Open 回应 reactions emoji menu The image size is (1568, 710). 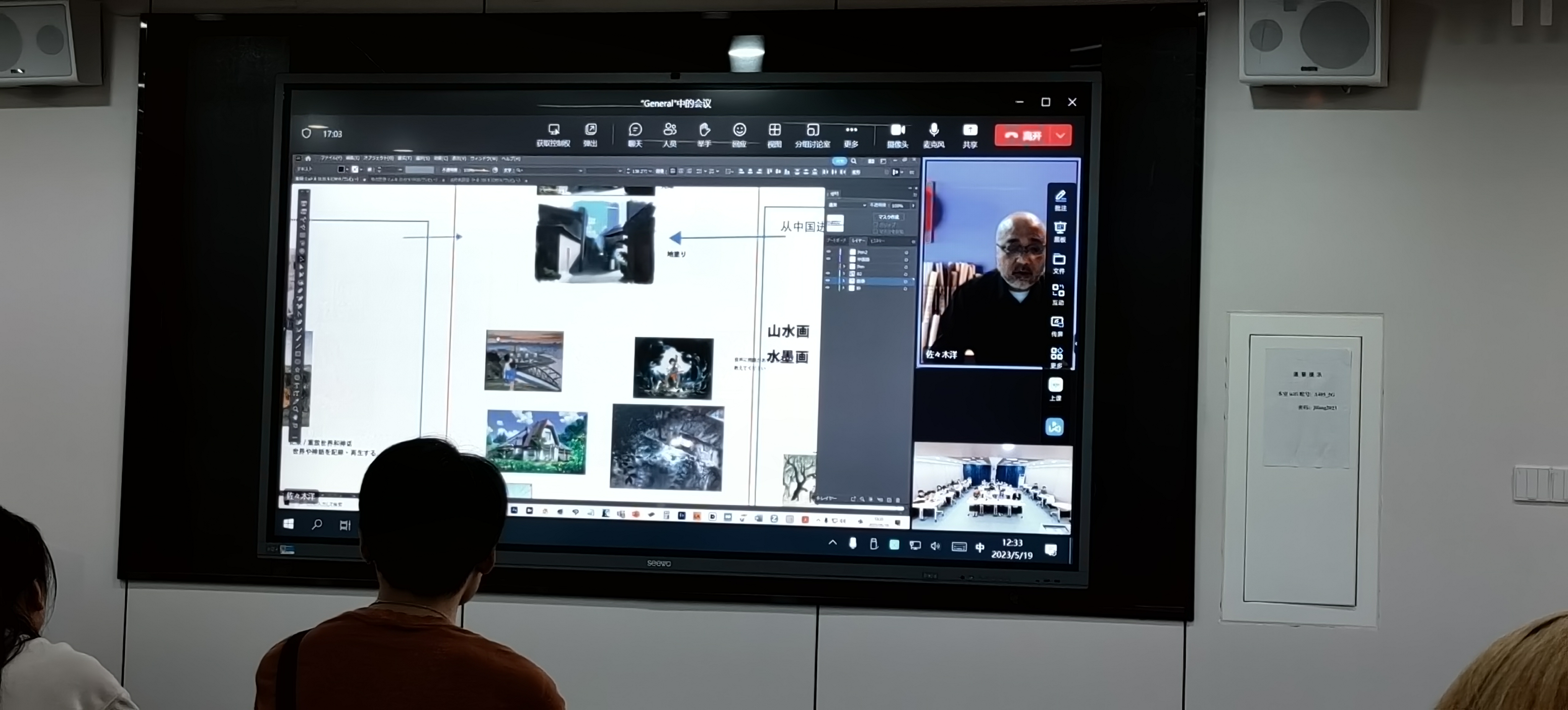tap(739, 130)
